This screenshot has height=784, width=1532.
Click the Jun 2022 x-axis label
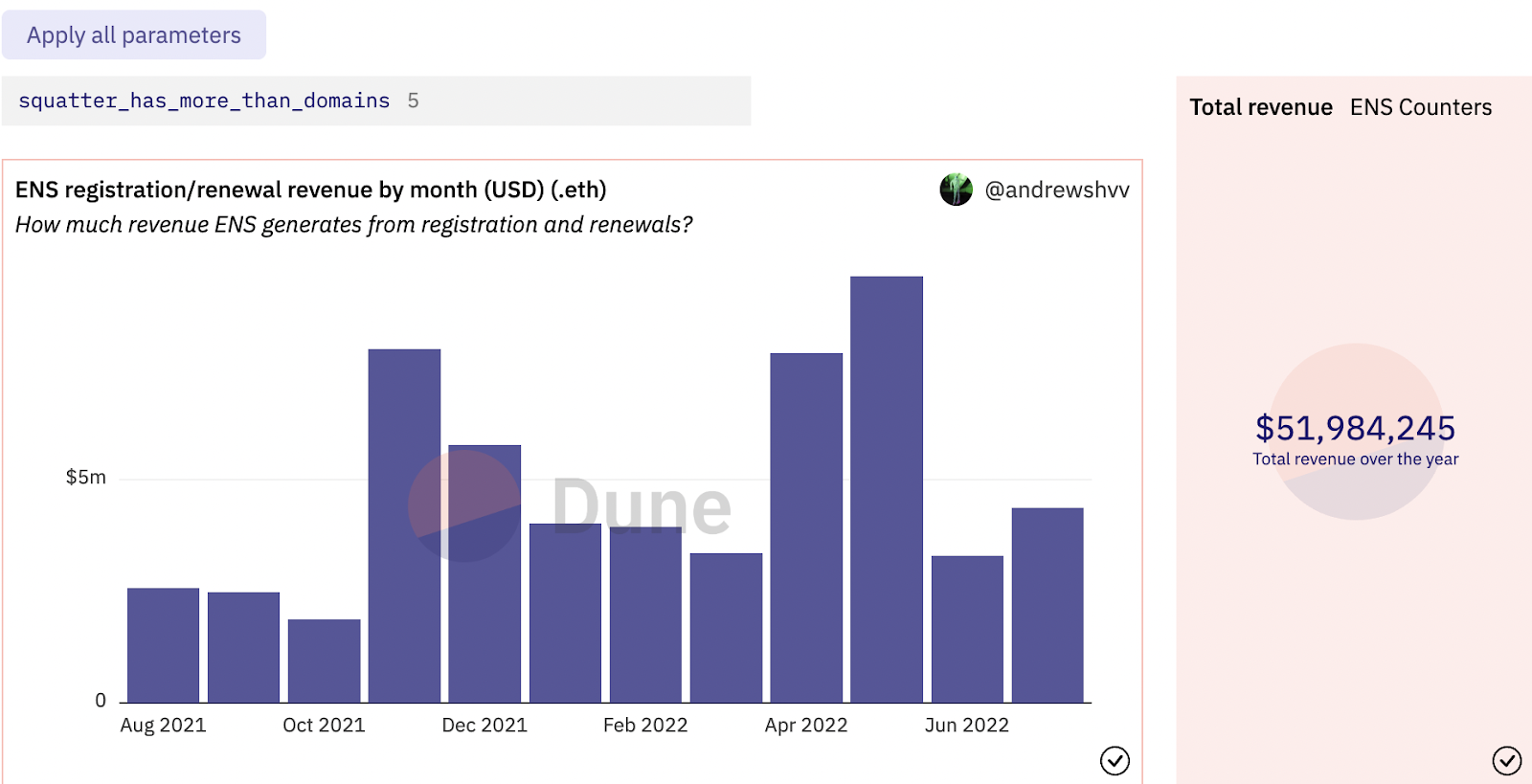pyautogui.click(x=967, y=726)
